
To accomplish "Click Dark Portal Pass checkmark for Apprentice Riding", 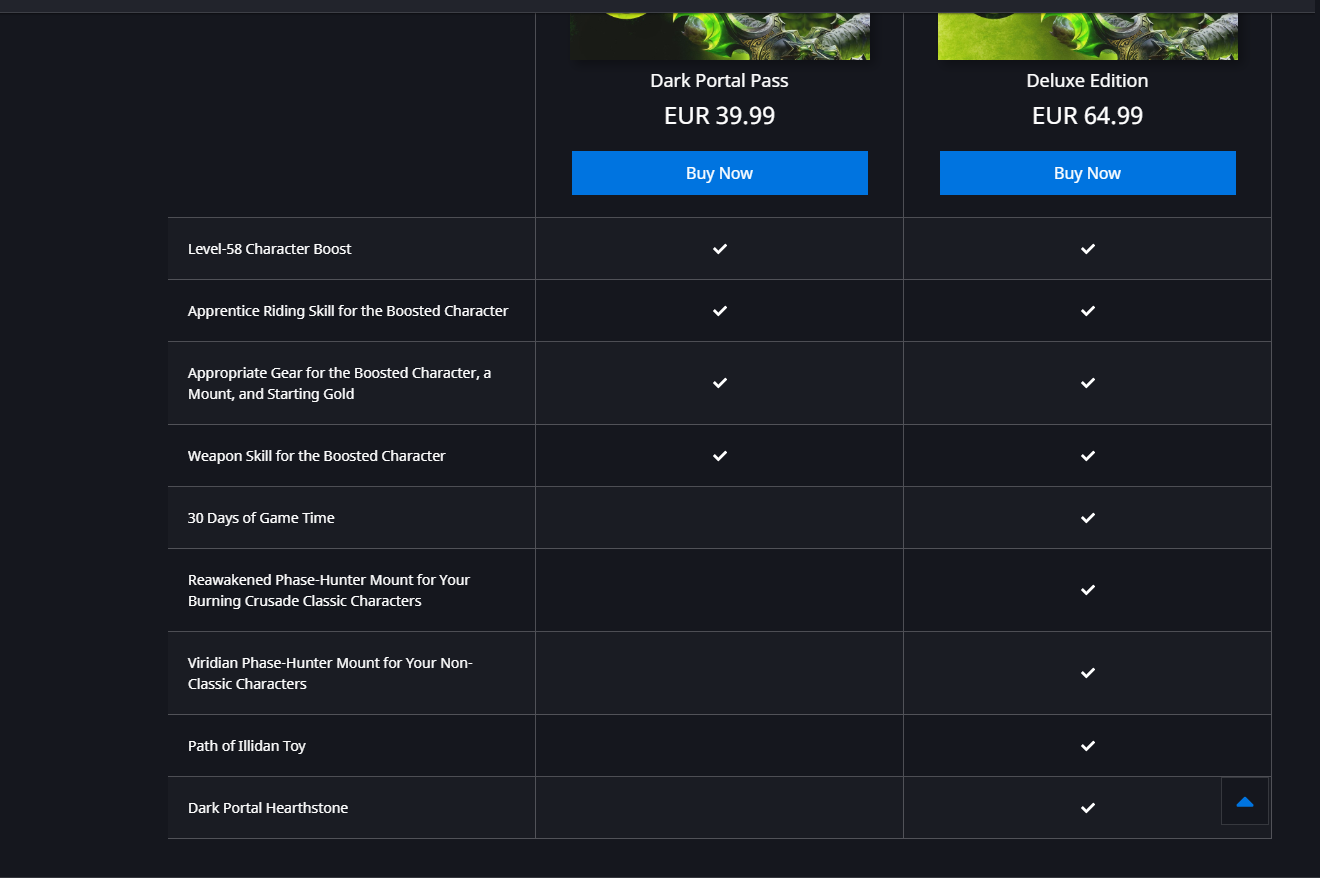I will pyautogui.click(x=720, y=311).
